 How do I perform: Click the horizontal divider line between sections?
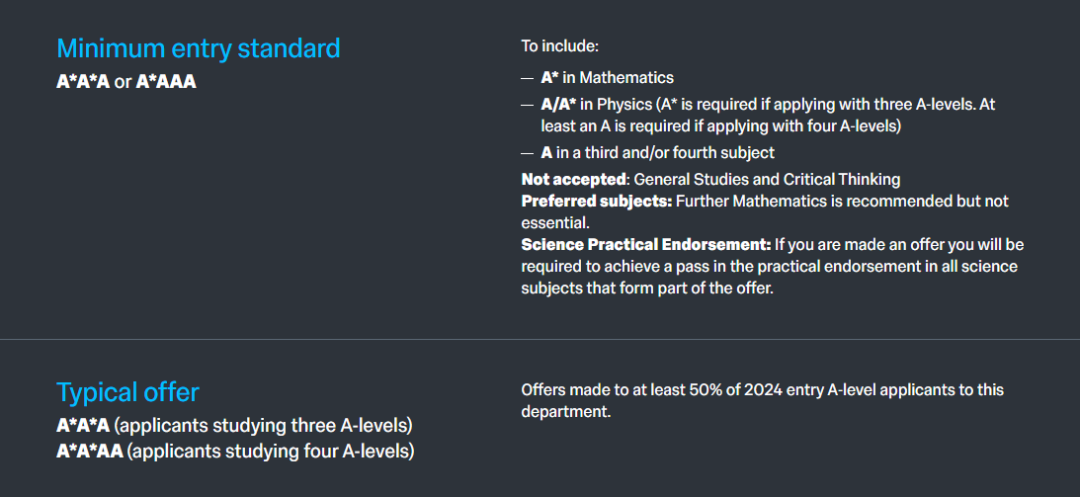point(540,340)
